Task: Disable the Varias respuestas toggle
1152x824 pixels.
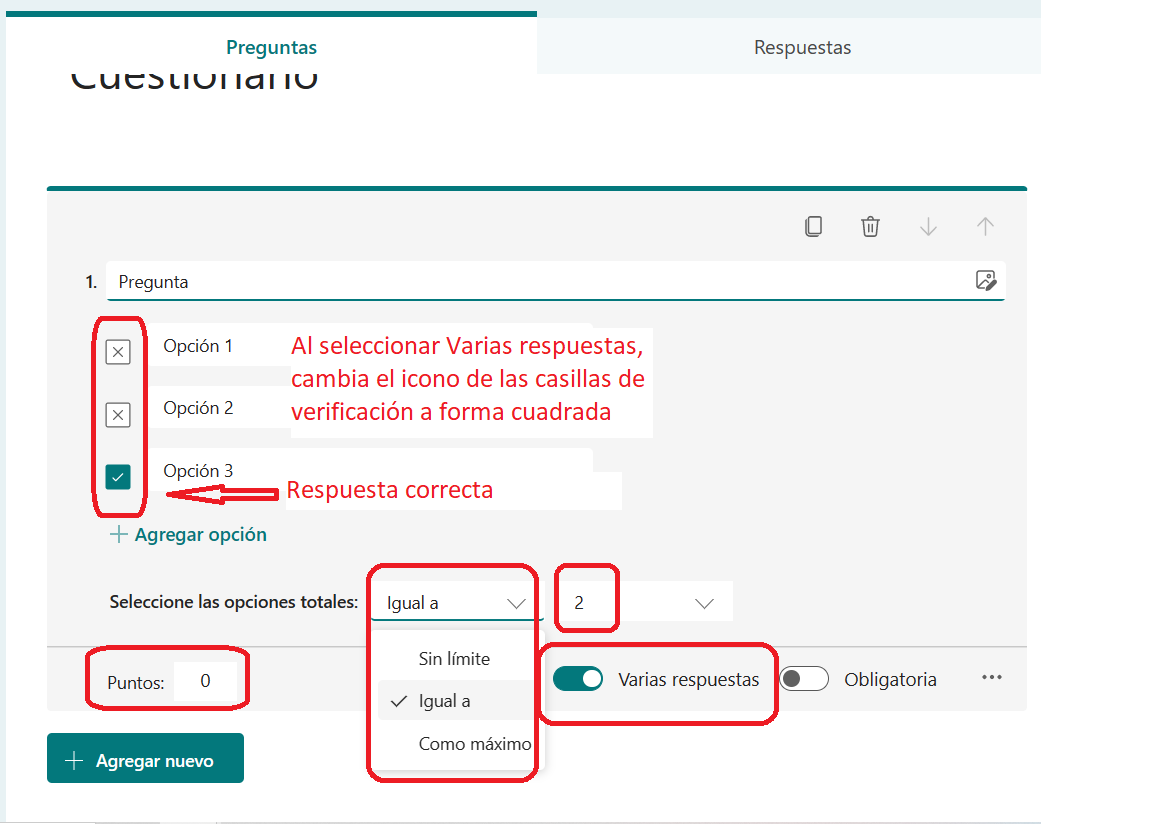Action: (x=578, y=679)
